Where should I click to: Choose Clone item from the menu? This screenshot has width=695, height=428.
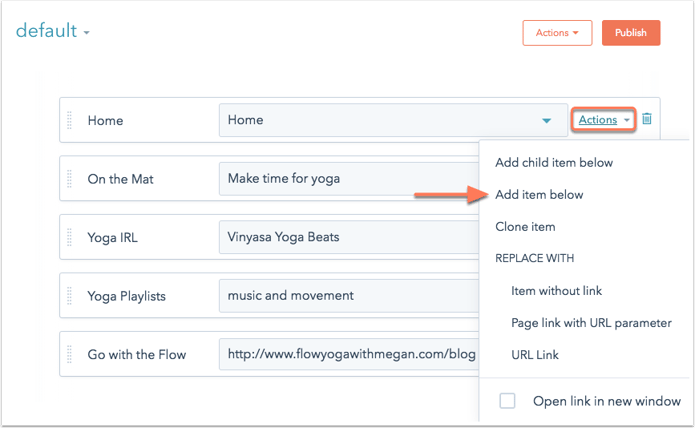click(525, 227)
